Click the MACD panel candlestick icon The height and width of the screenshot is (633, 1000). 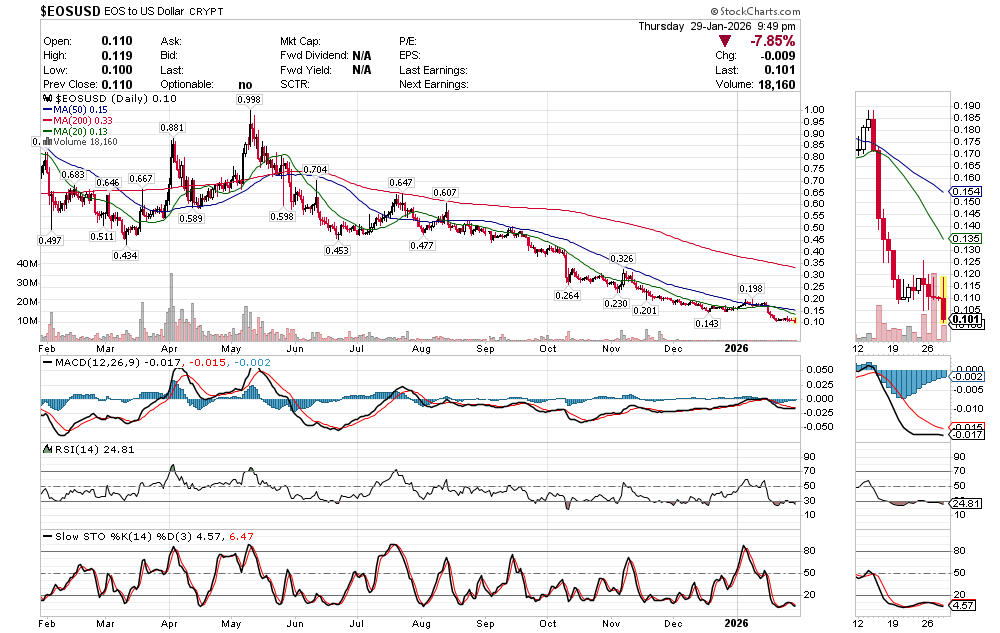point(47,363)
